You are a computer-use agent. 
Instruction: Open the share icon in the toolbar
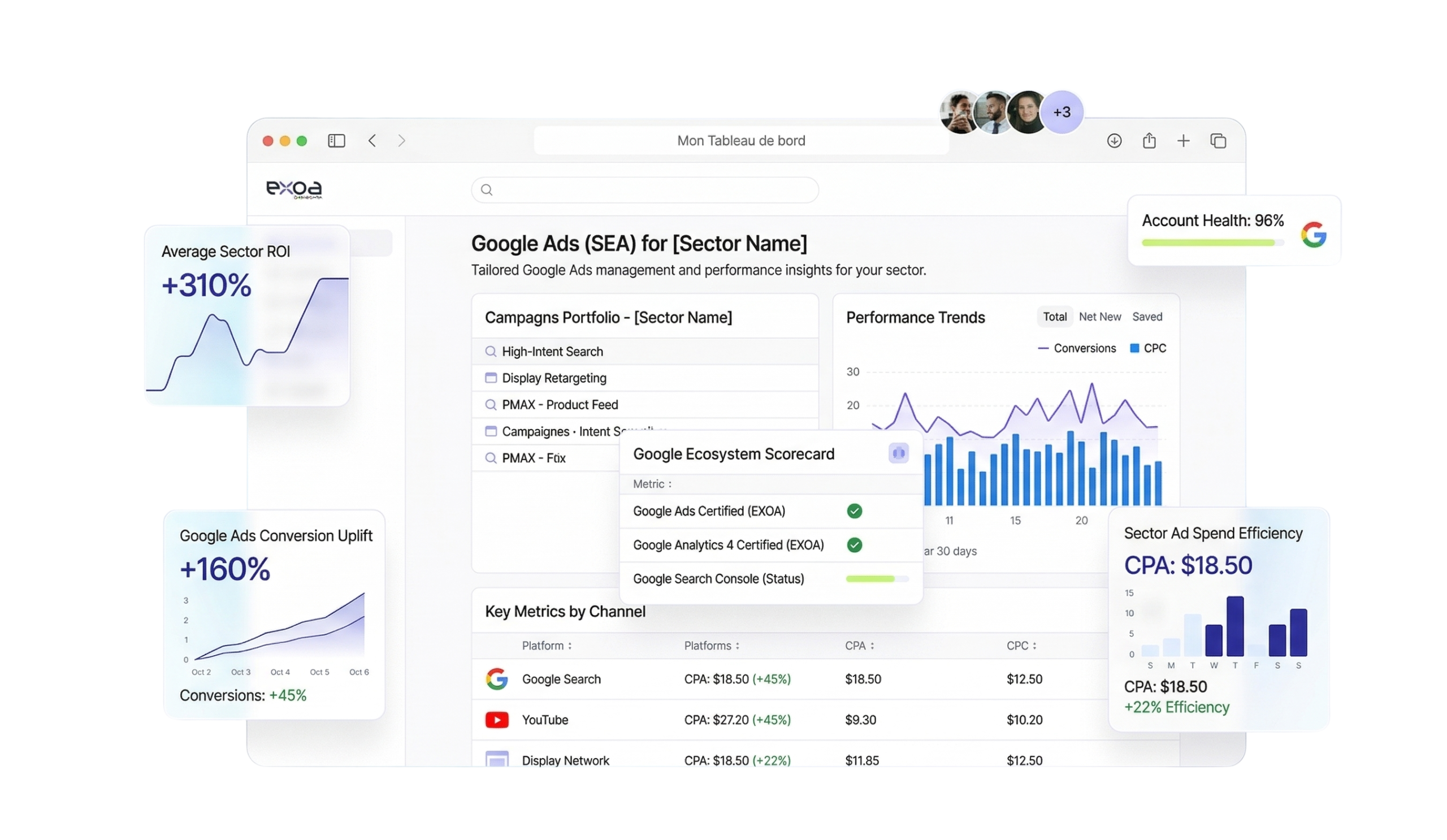point(1149,141)
